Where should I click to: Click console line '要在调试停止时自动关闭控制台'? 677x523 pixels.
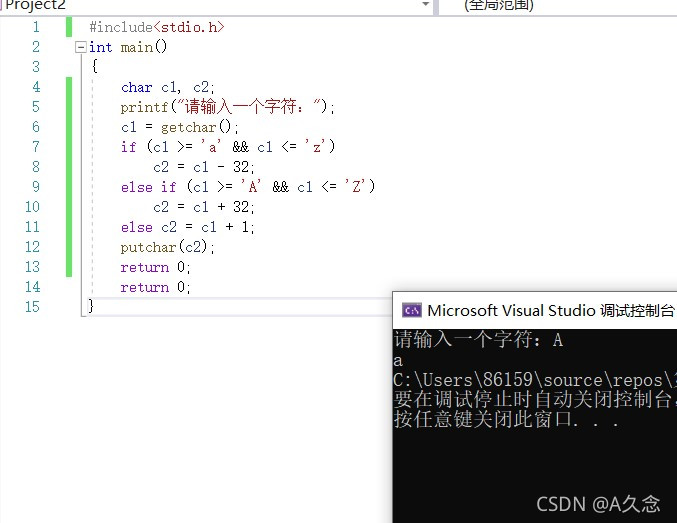coord(533,399)
